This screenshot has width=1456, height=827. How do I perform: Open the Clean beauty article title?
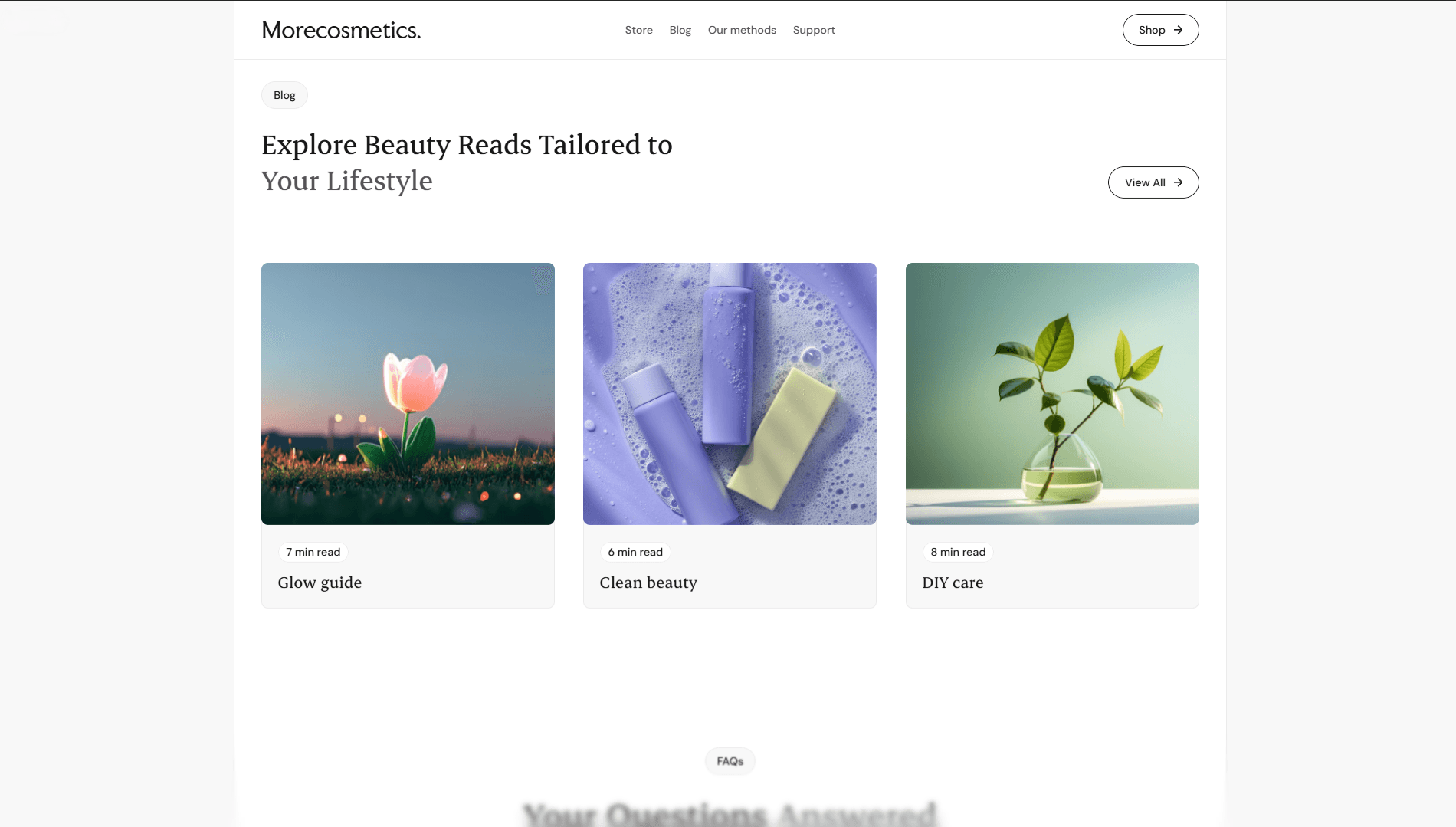[x=648, y=583]
